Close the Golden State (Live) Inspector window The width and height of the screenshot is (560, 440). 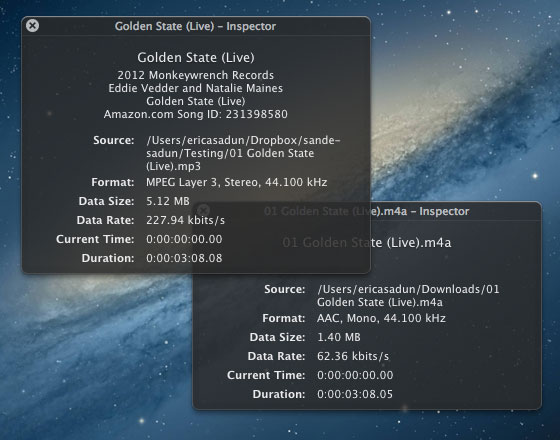tap(32, 26)
